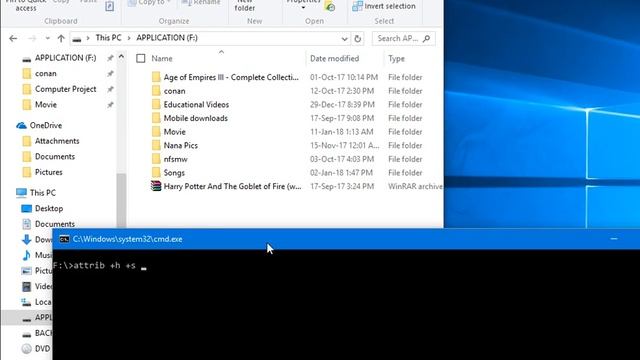Viewport: 640px width, 360px height.
Task: Open APPLICATION (F:) in Quick access
Action: [65, 58]
